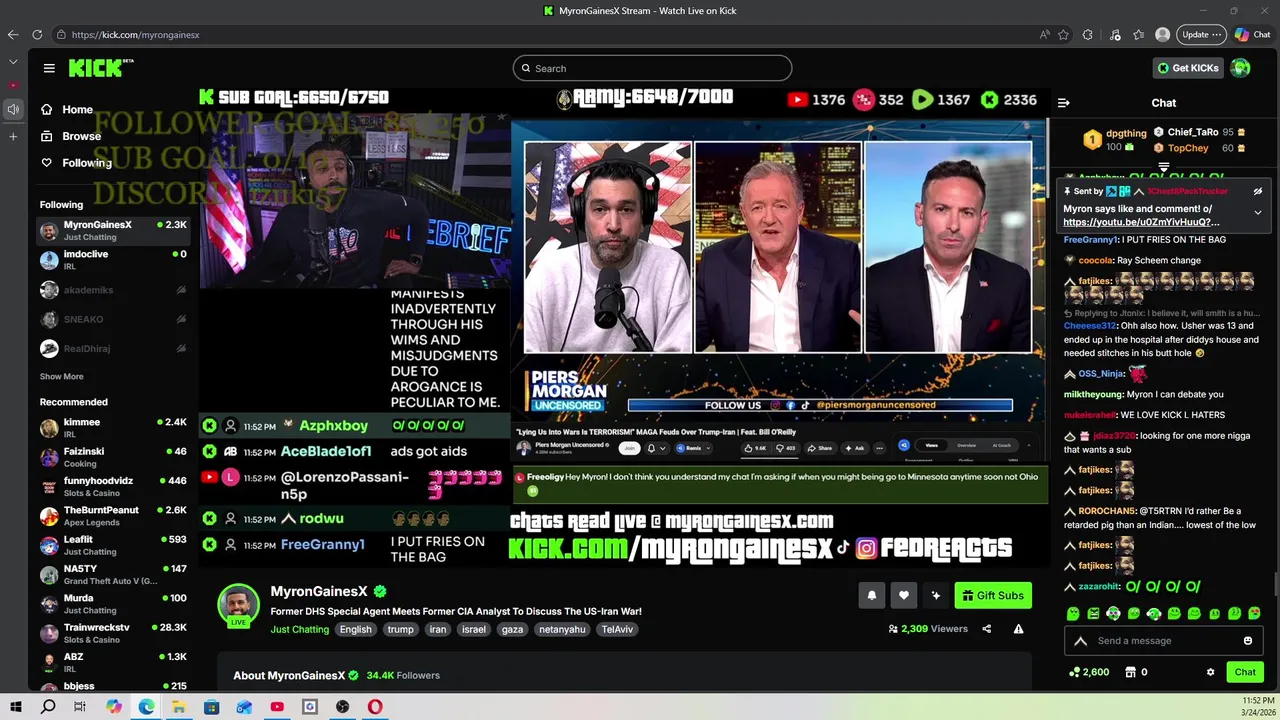Report the stream warning icon

pyautogui.click(x=1018, y=629)
